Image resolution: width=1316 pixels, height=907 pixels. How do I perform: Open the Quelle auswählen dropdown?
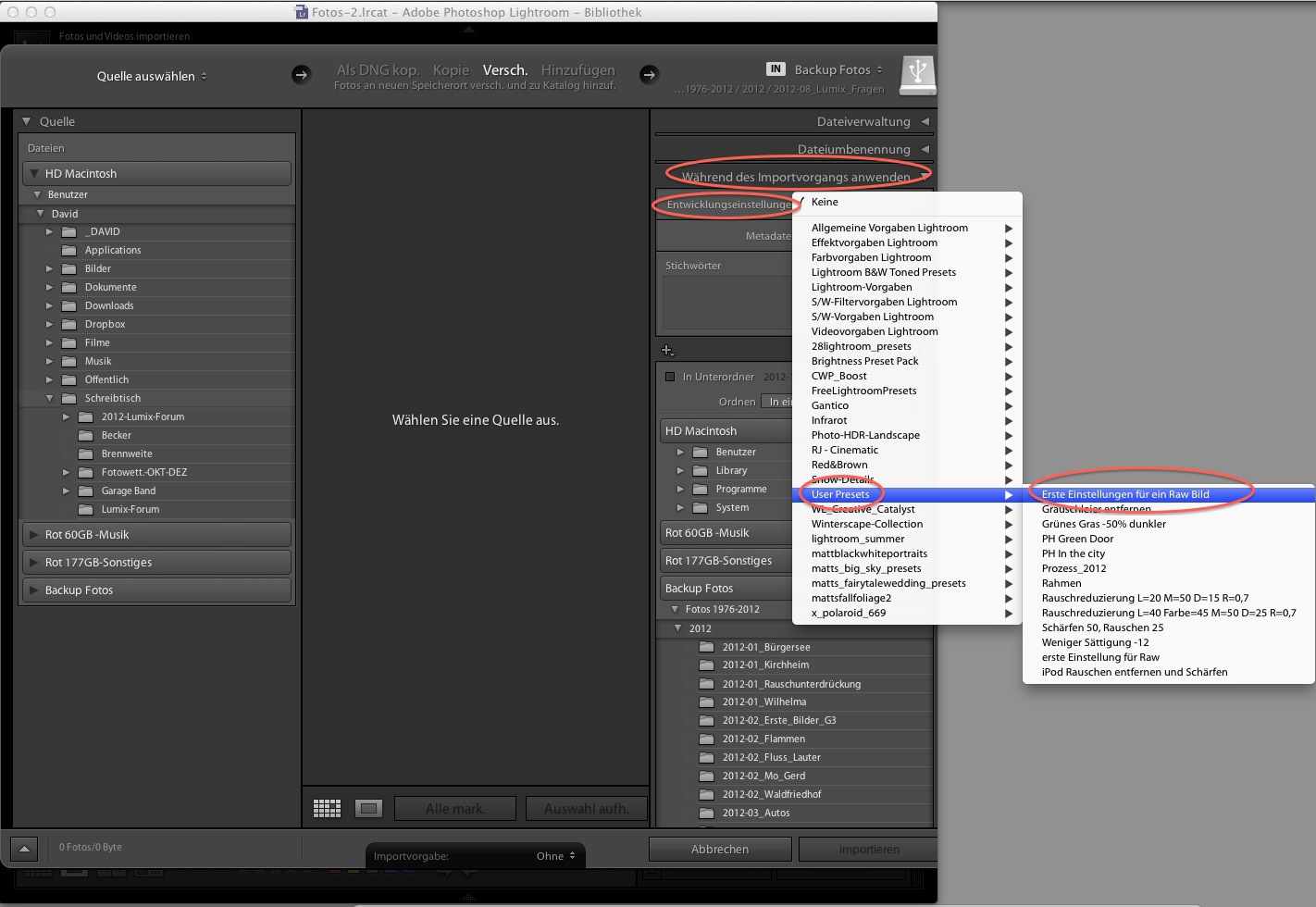152,76
